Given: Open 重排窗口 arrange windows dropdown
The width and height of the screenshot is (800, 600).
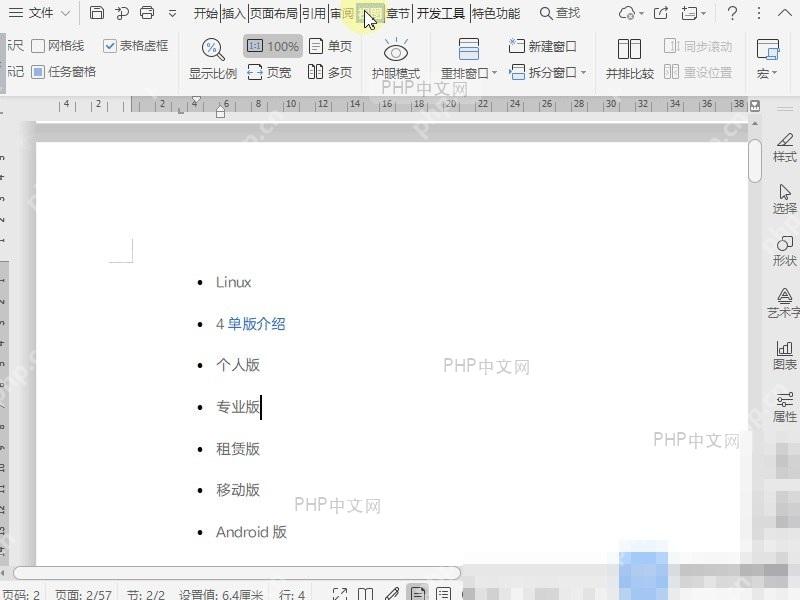Looking at the screenshot, I should (468, 59).
